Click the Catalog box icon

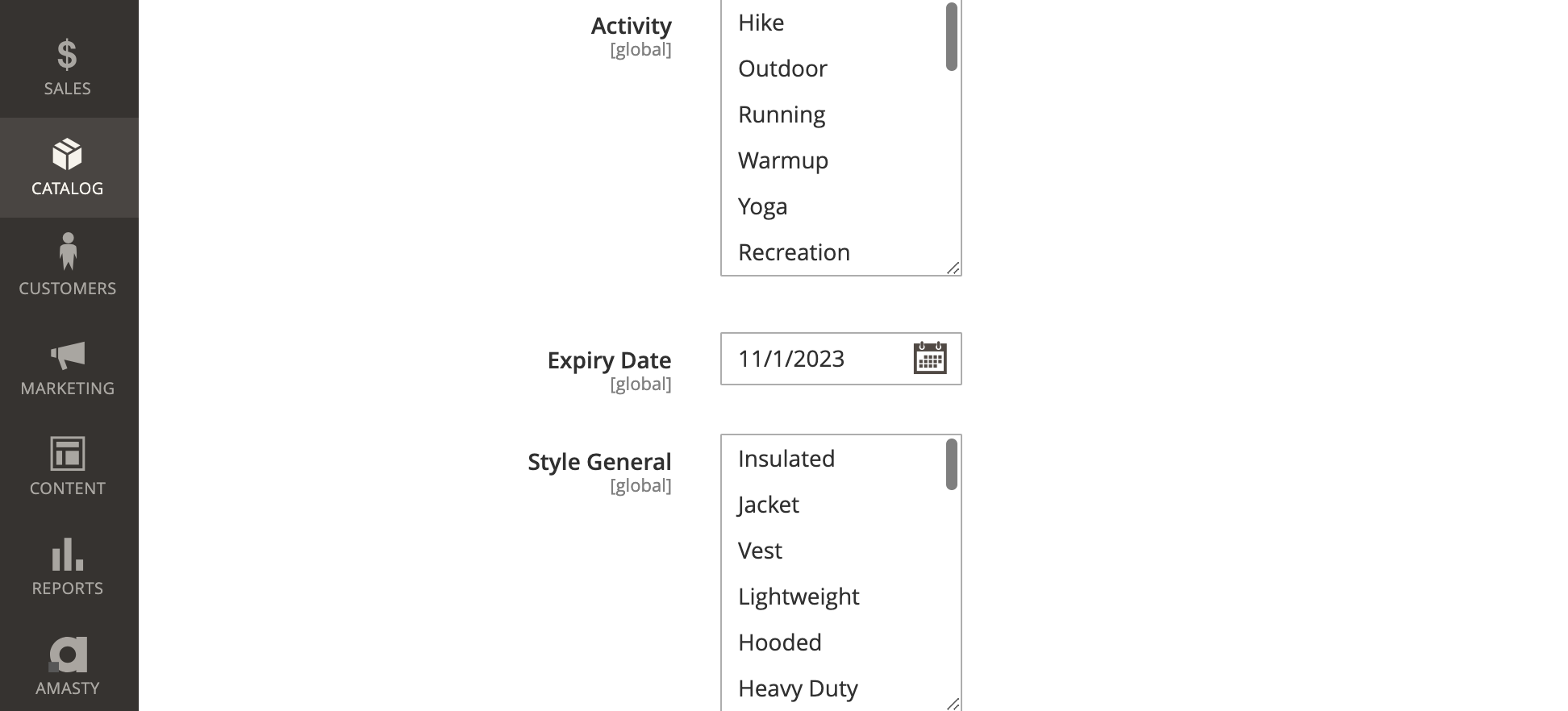pos(67,155)
